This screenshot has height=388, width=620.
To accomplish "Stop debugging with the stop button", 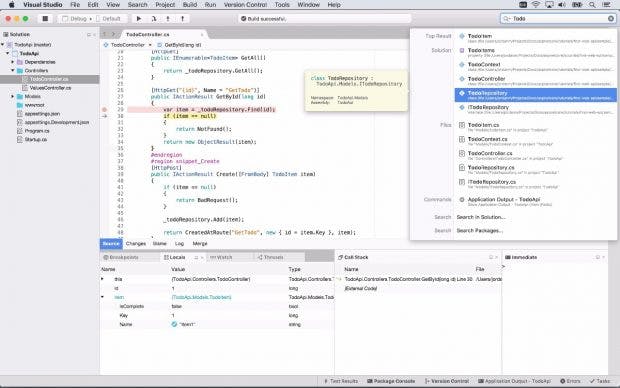I will (45, 19).
